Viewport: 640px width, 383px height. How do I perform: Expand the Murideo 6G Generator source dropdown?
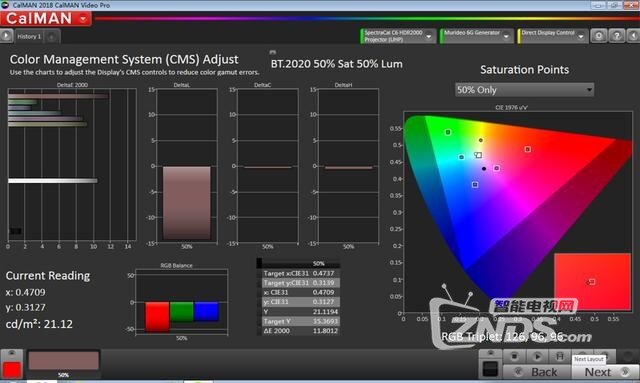pos(506,36)
